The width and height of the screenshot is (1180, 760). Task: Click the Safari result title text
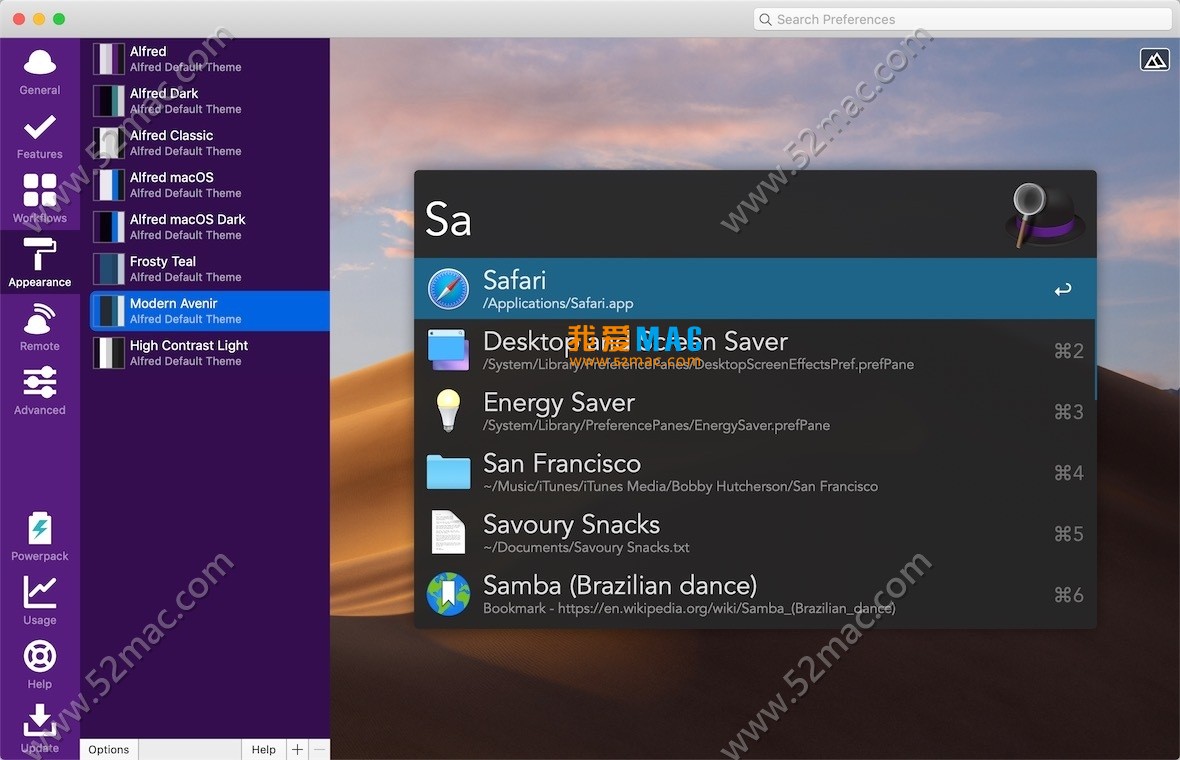point(514,280)
